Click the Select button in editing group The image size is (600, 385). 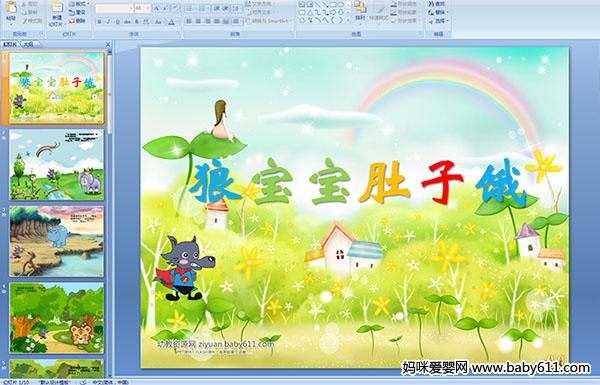pos(437,21)
